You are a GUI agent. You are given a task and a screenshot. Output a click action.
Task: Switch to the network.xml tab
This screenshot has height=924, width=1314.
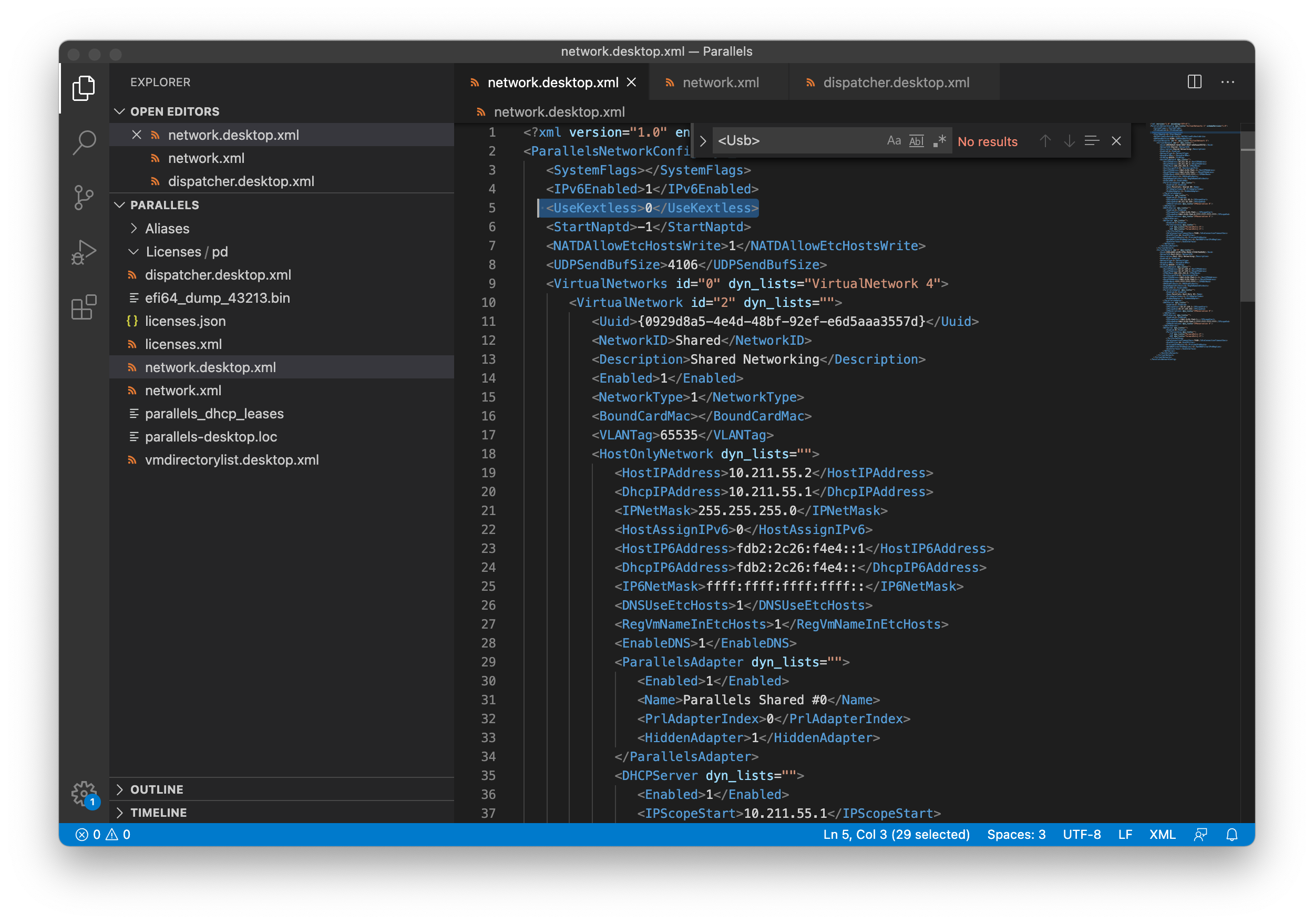point(719,83)
